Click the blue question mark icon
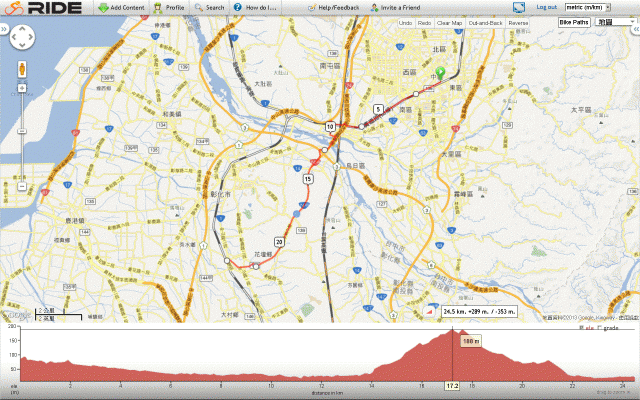640x400 pixels. point(238,7)
